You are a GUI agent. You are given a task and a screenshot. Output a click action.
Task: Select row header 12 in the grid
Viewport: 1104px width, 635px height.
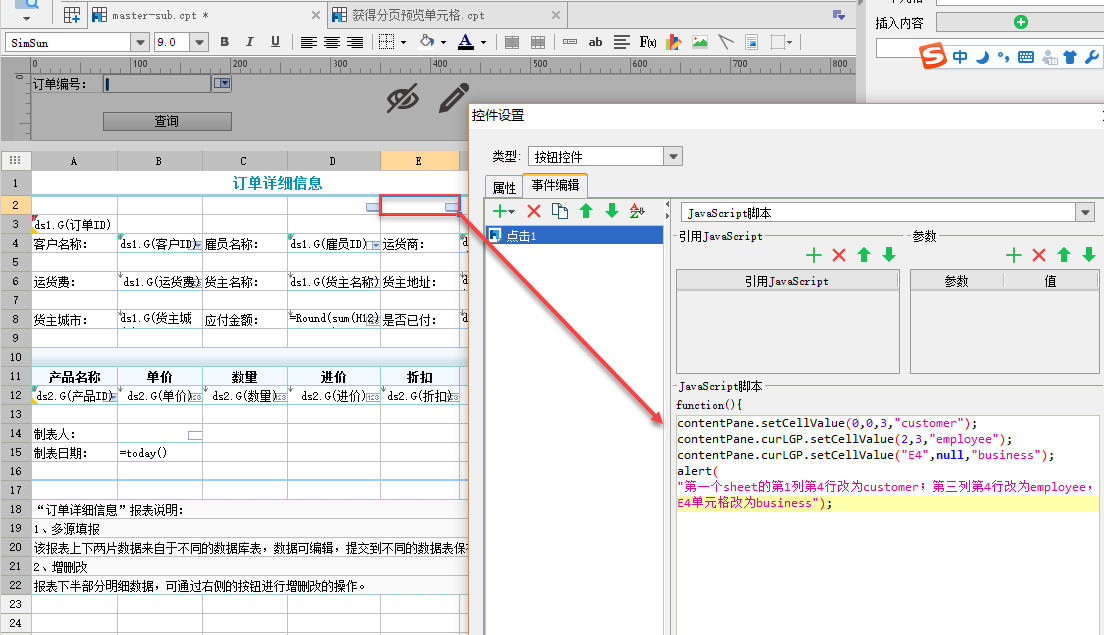(15, 396)
